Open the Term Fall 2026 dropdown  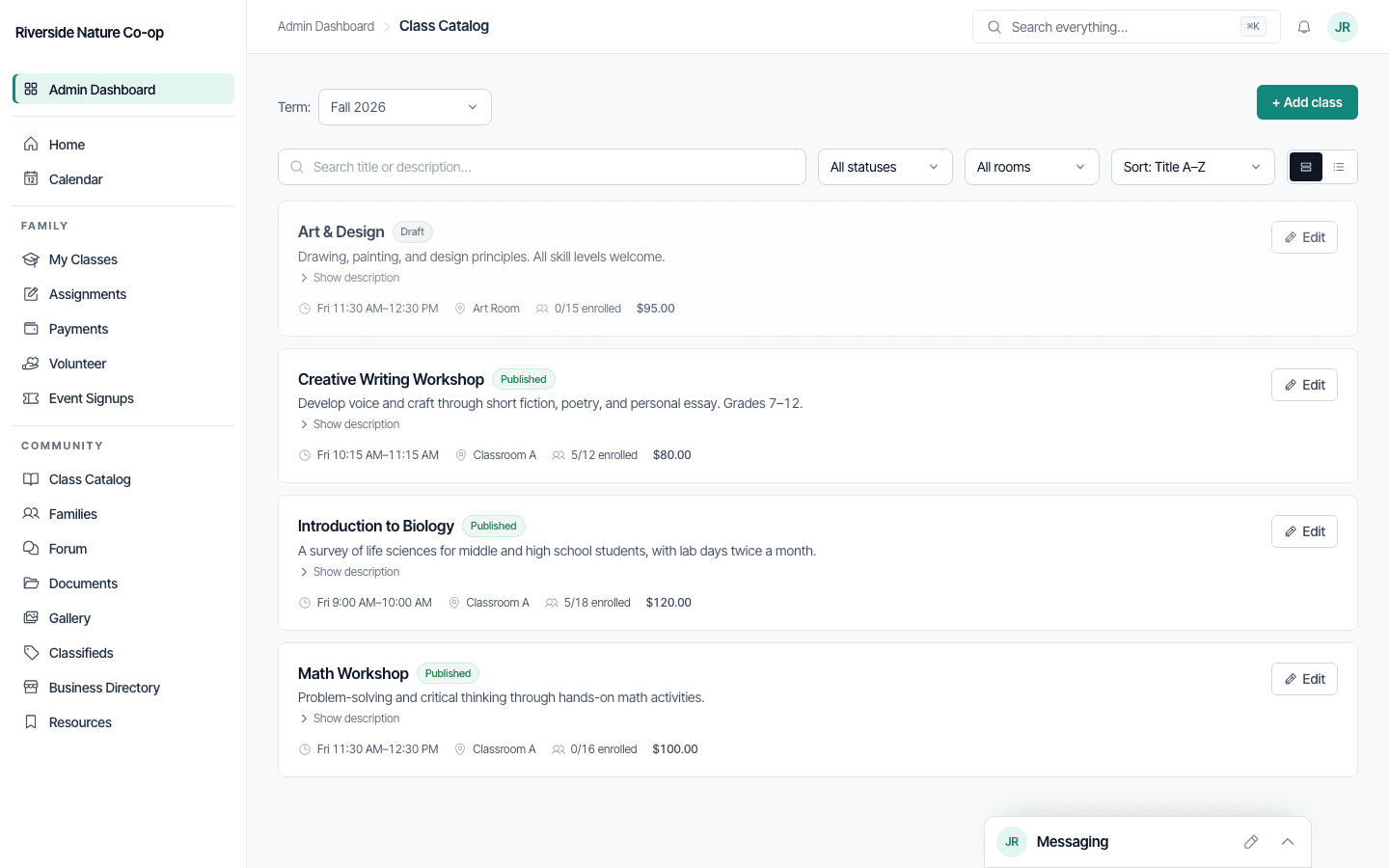pyautogui.click(x=405, y=107)
